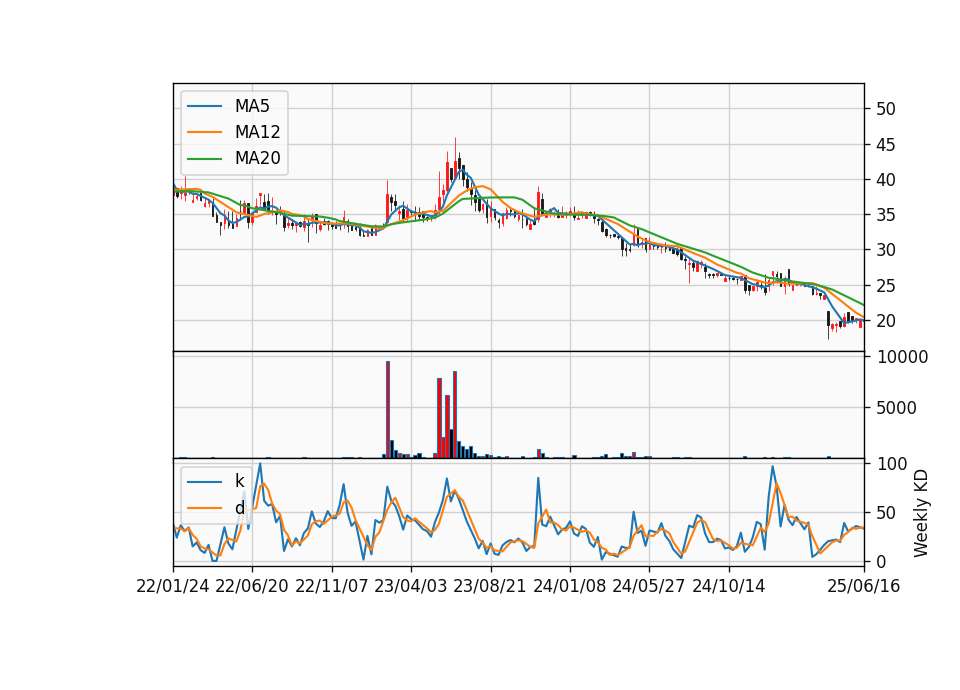This screenshot has width=960, height=690.
Task: Click the MA5 legend label
Action: [x=252, y=106]
